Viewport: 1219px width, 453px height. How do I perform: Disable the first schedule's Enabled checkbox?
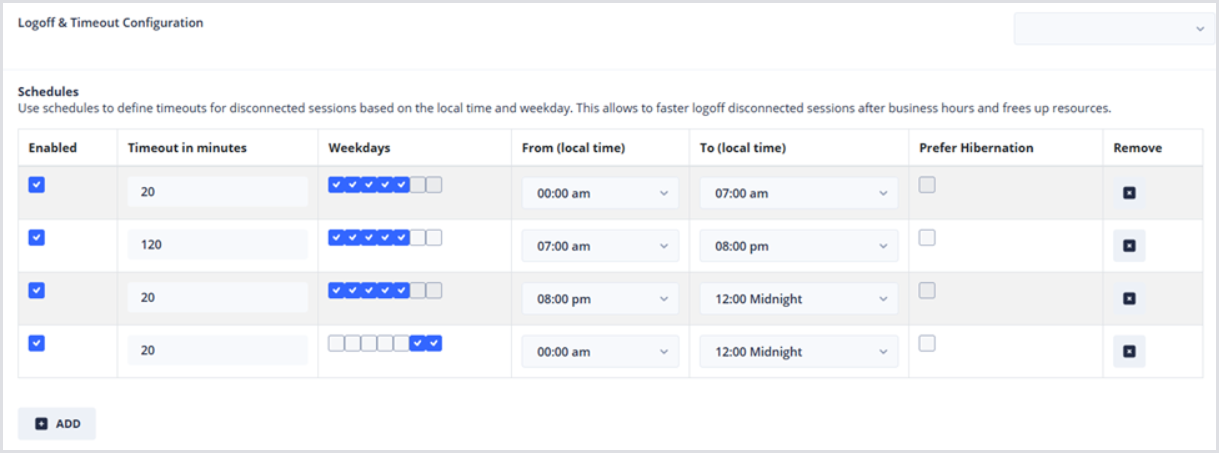[36, 185]
